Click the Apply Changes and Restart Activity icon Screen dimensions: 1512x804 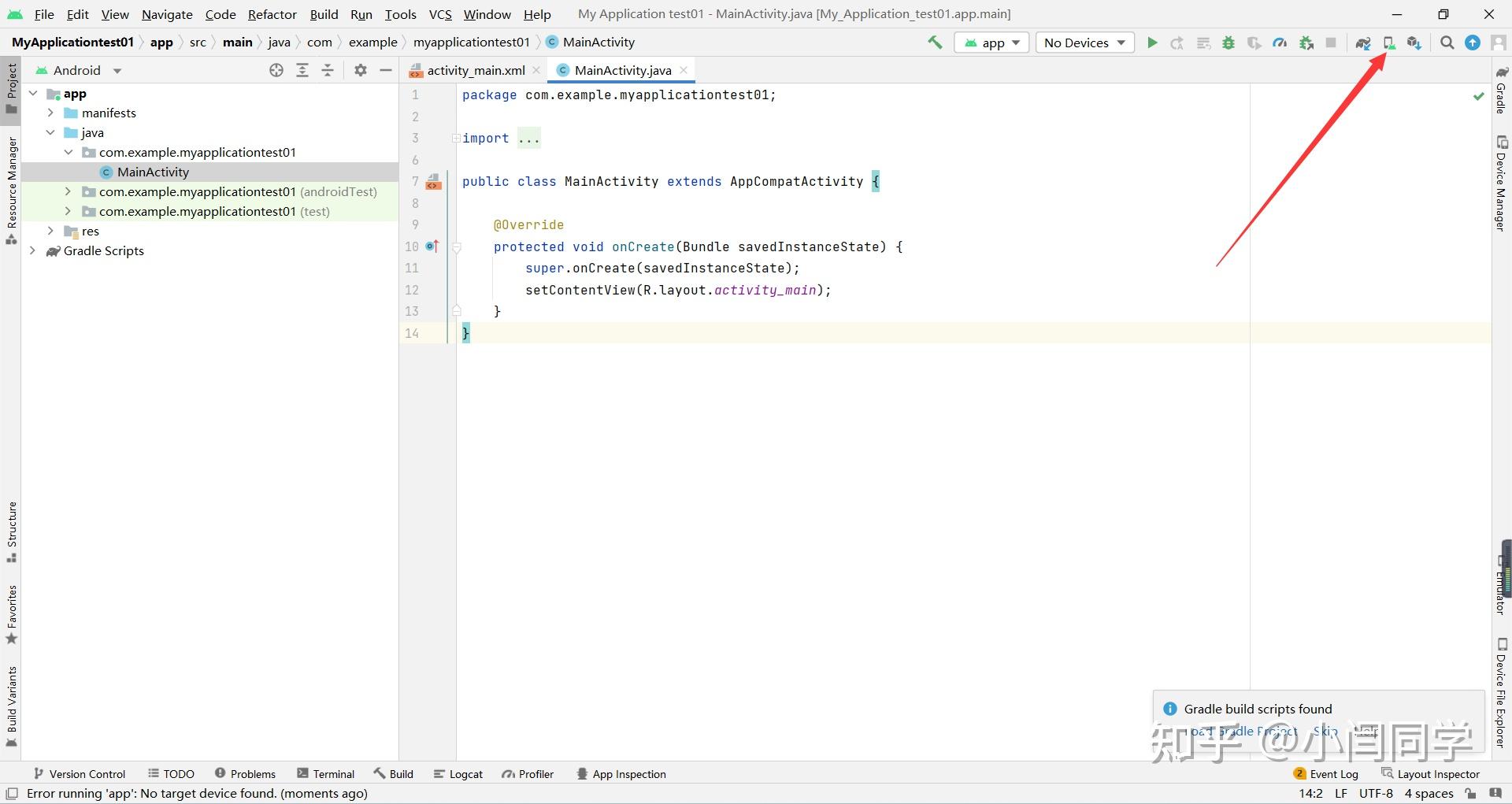click(1177, 43)
